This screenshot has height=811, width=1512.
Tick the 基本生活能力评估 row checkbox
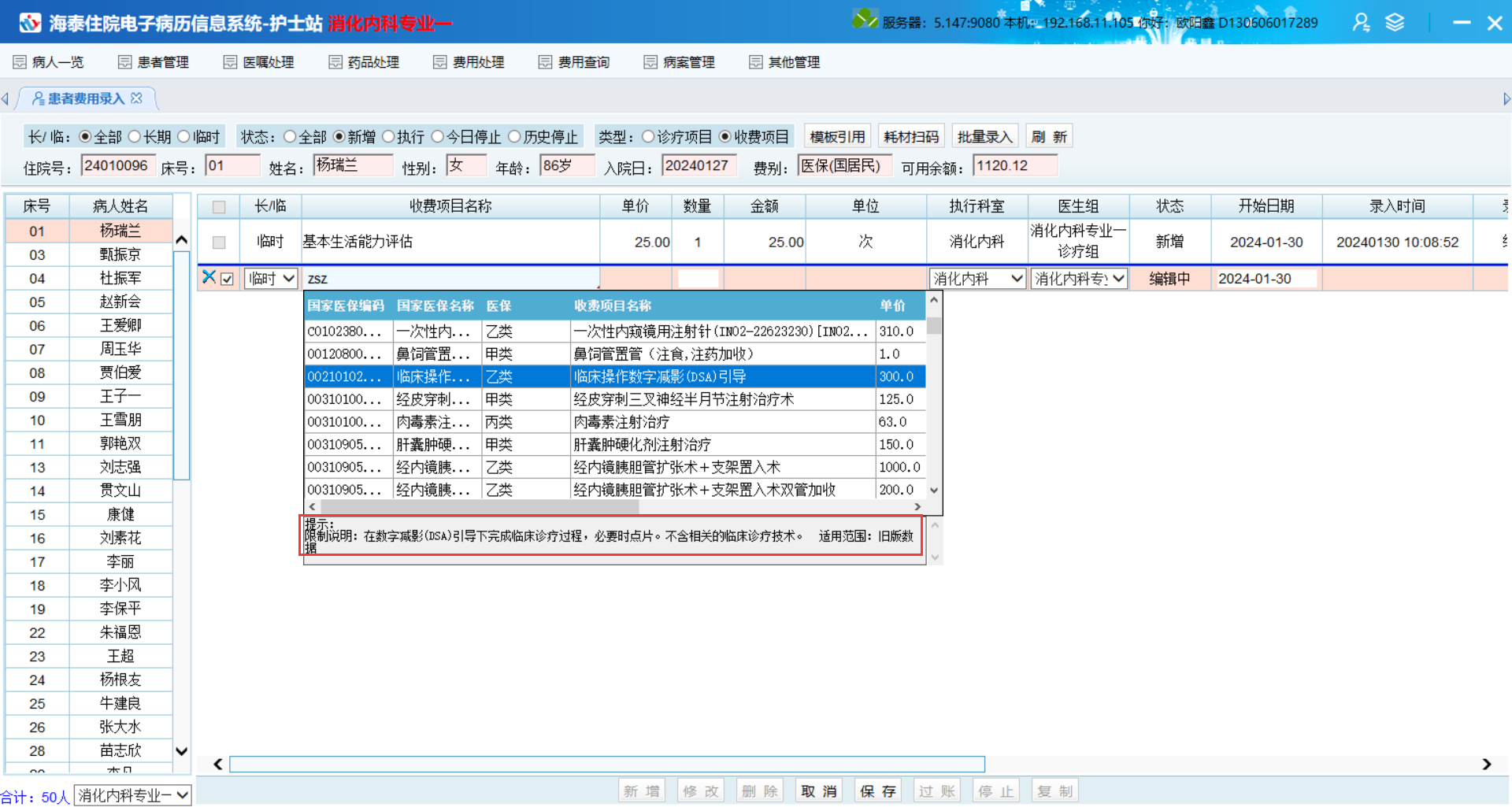[219, 243]
